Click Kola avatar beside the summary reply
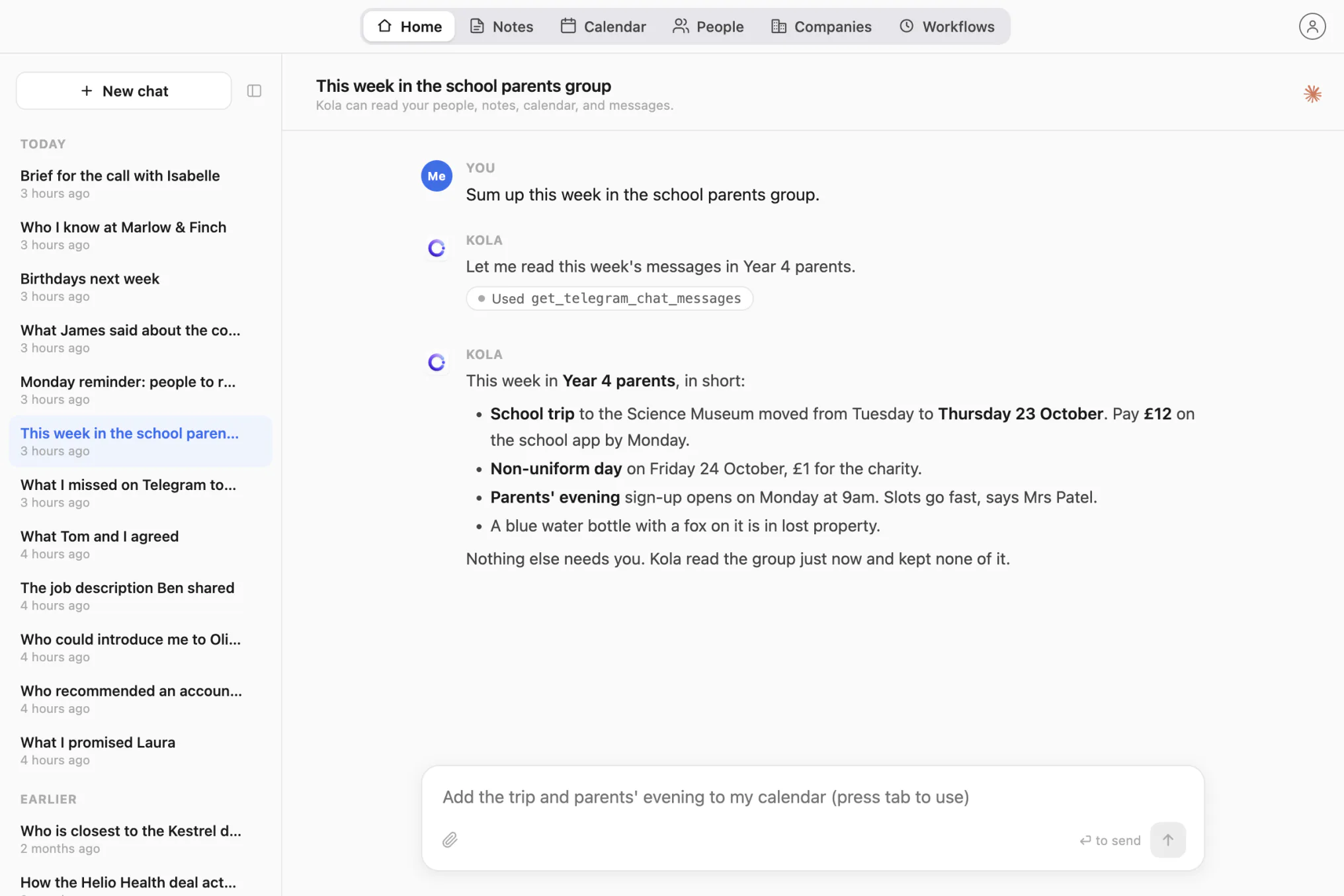Viewport: 1344px width, 896px height. [437, 362]
